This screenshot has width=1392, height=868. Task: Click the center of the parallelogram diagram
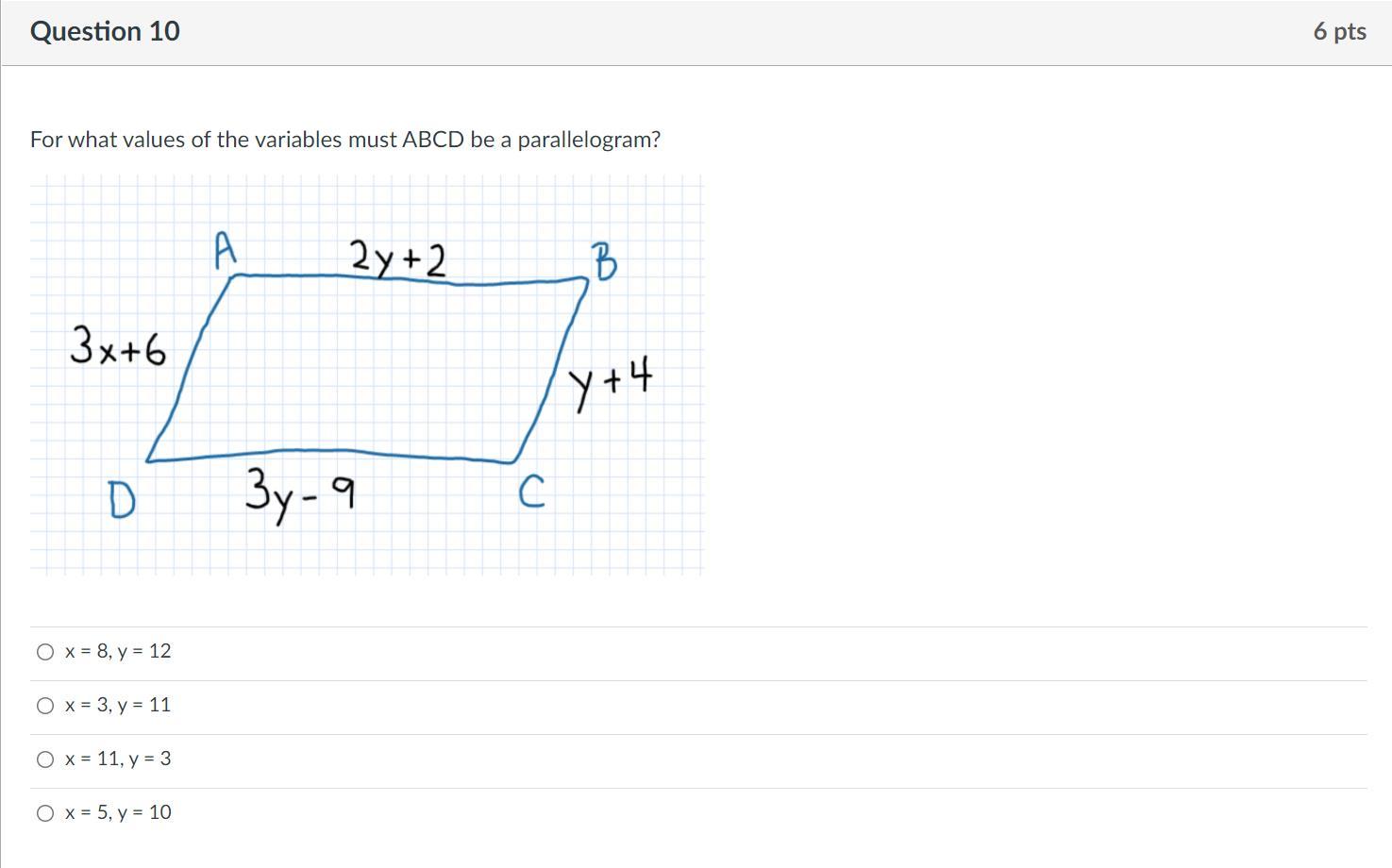[x=368, y=368]
